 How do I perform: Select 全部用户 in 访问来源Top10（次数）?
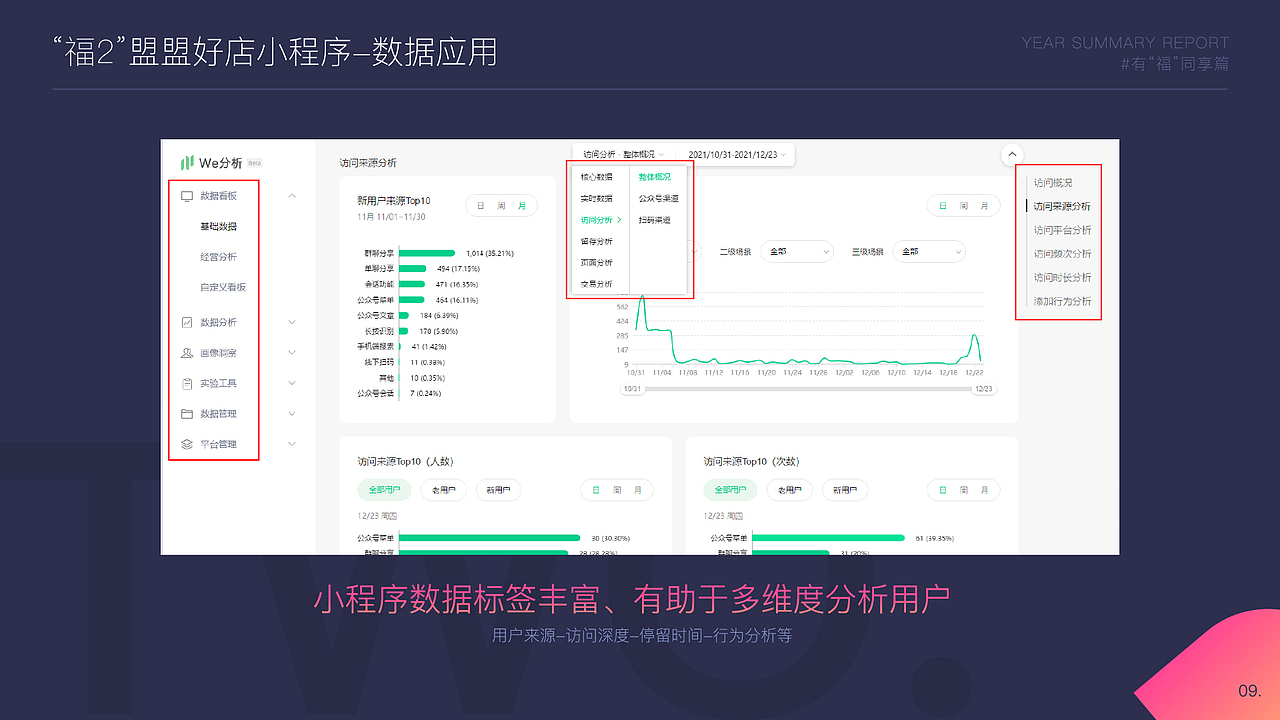[730, 491]
